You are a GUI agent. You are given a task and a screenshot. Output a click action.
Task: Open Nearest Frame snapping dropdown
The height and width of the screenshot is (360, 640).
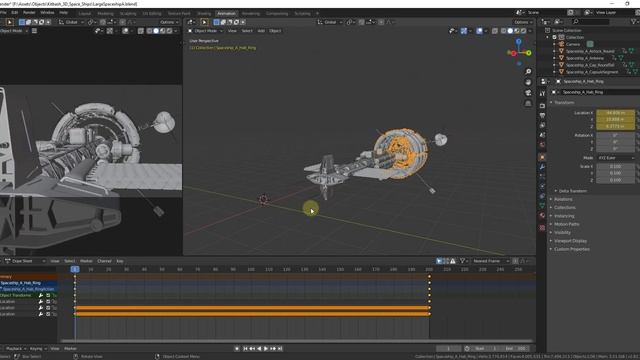[491, 261]
